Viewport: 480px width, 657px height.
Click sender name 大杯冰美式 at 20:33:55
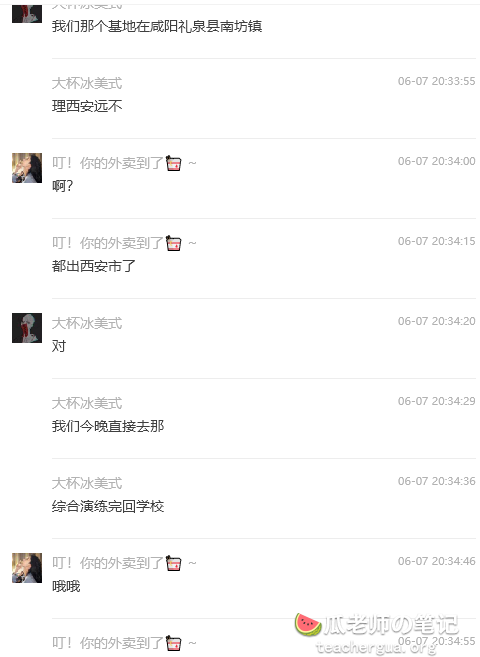[87, 83]
